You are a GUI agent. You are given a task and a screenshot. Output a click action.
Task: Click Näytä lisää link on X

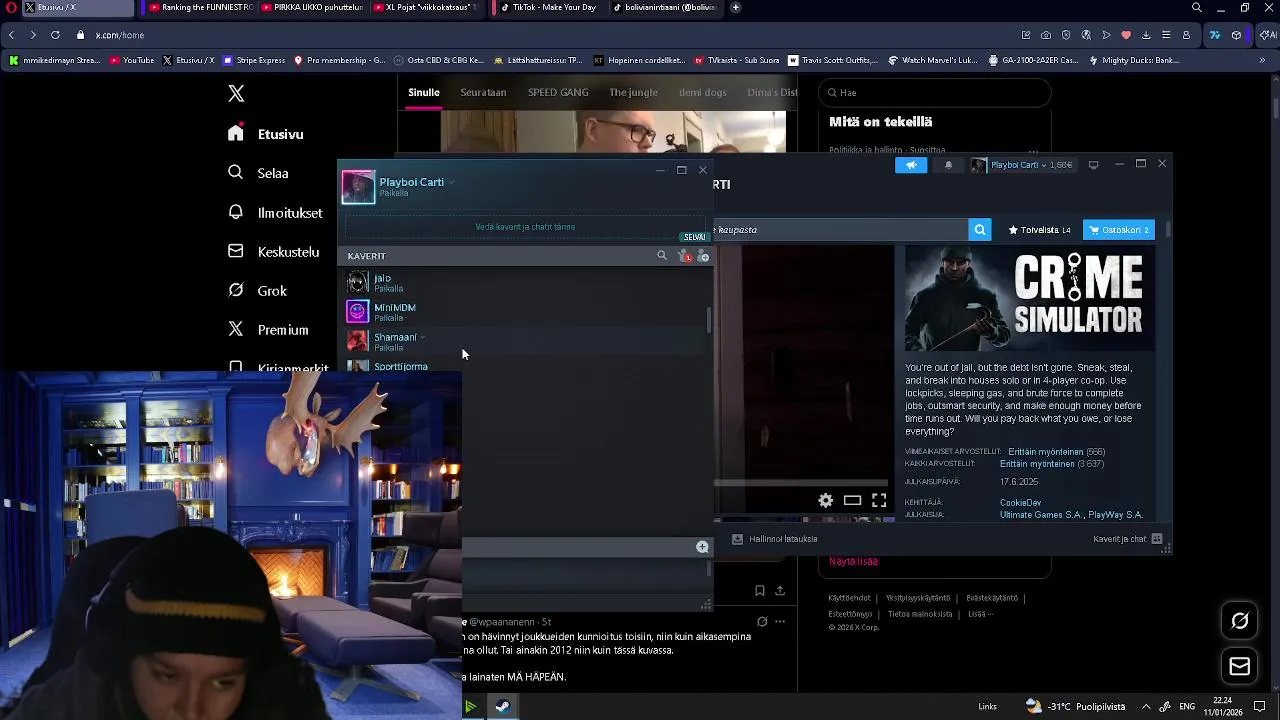853,561
